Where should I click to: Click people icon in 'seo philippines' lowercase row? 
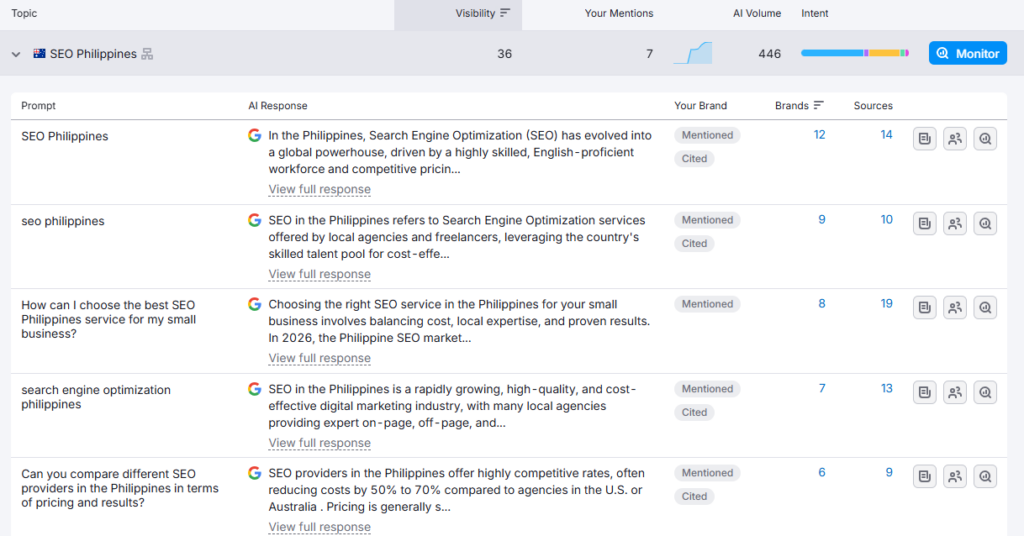[955, 223]
